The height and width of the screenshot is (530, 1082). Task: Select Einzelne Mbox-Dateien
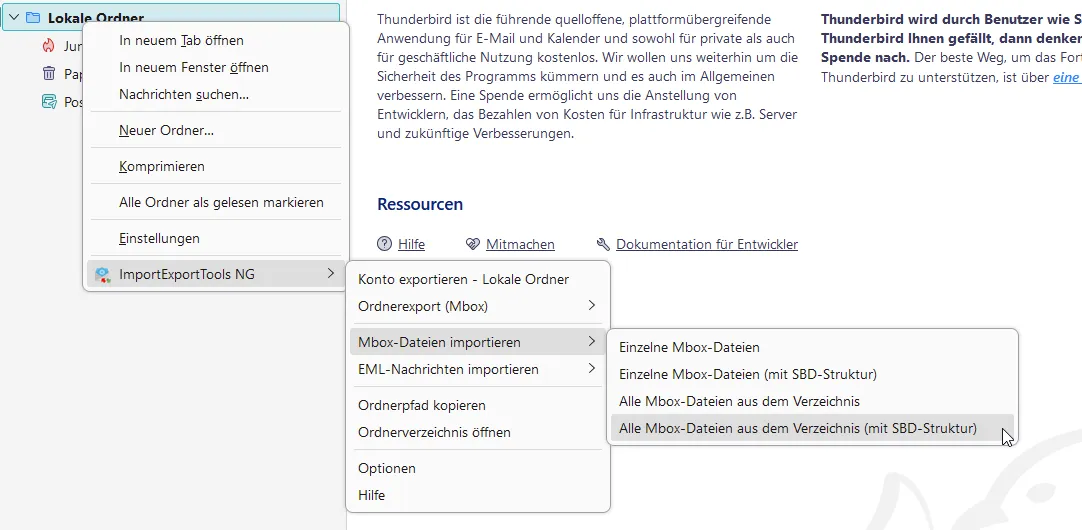point(812,348)
